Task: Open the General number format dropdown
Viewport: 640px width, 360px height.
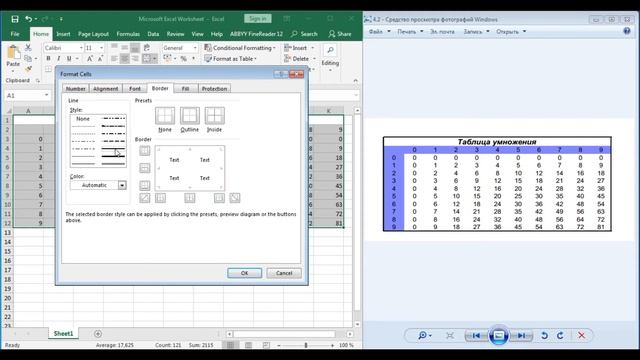Action: pyautogui.click(x=195, y=48)
